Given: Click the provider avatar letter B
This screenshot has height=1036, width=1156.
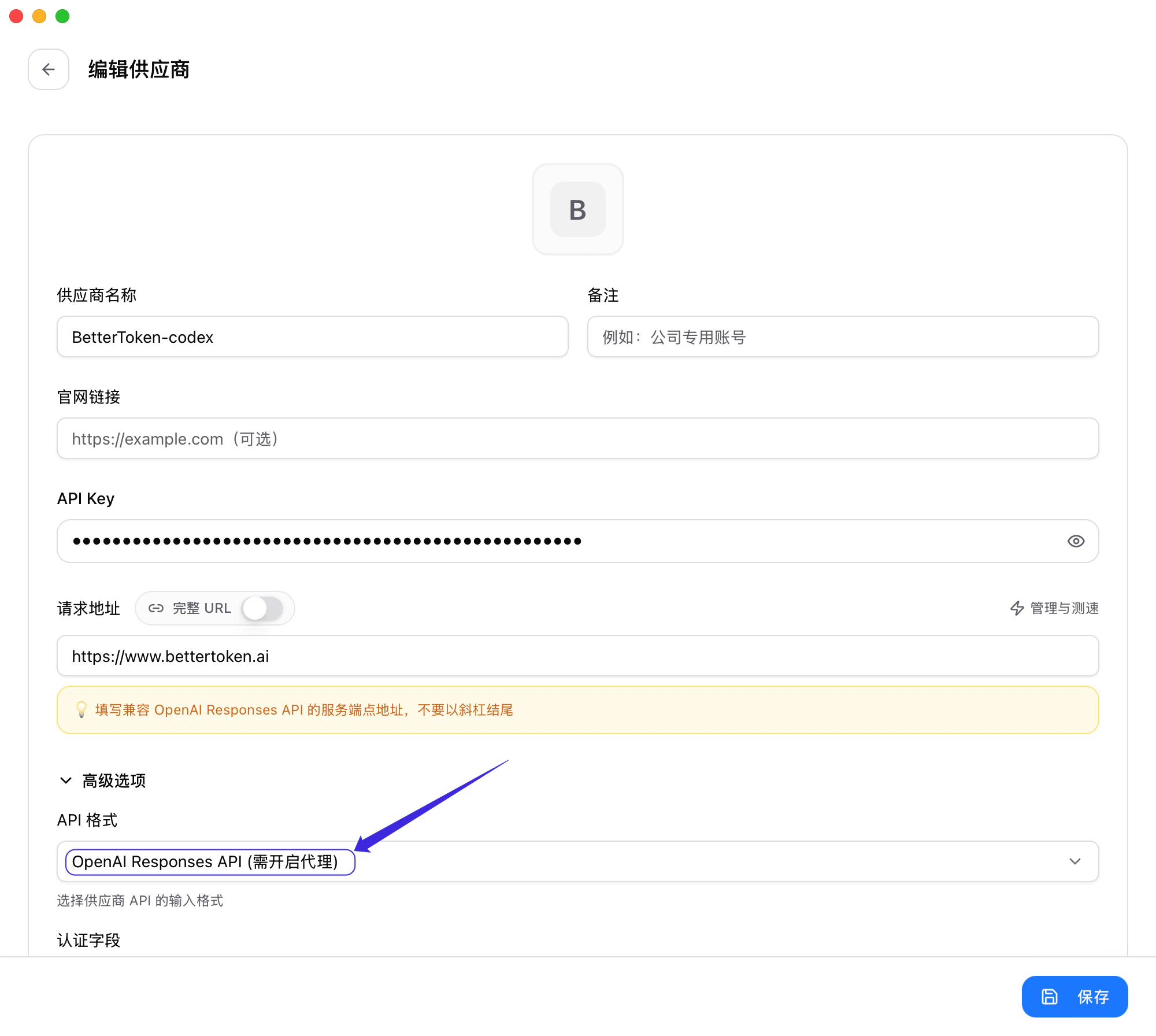Looking at the screenshot, I should (x=577, y=209).
